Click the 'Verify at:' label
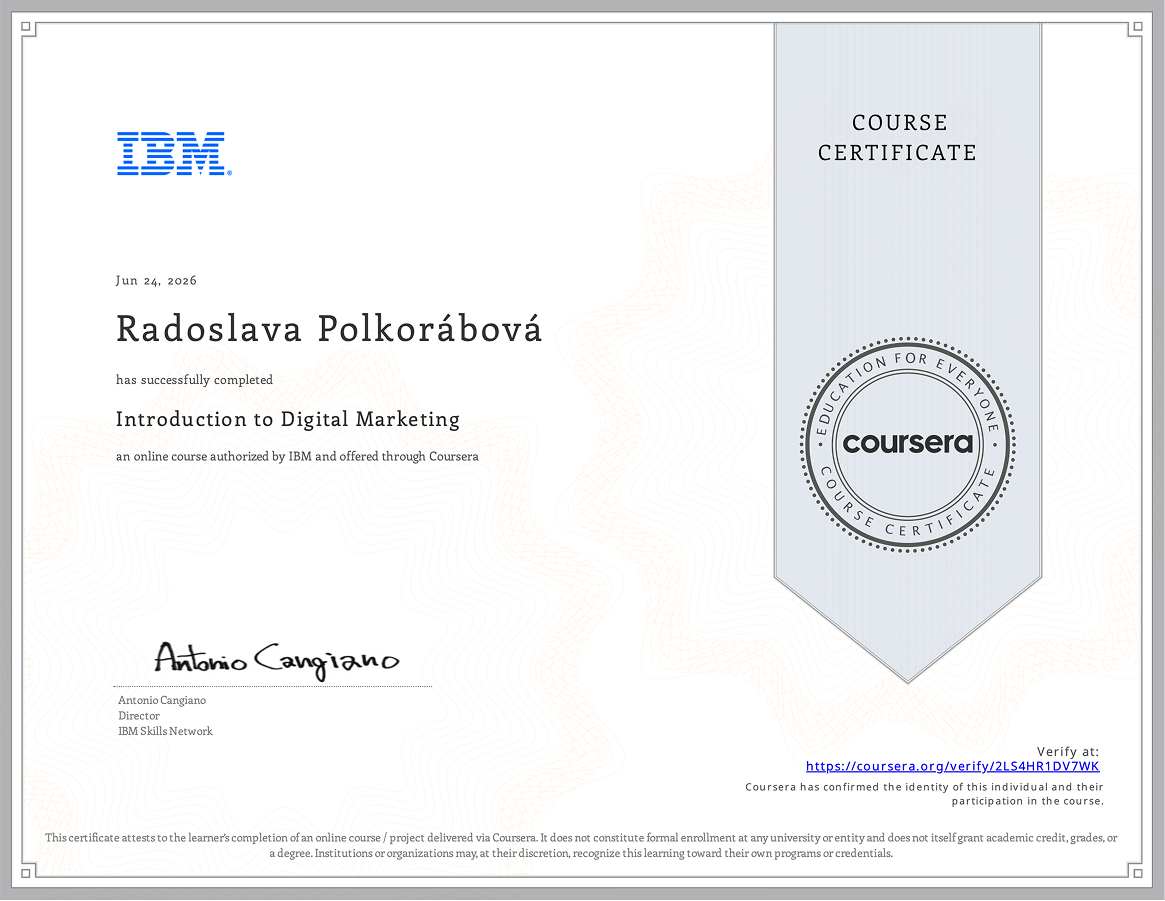This screenshot has width=1165, height=901. [1068, 751]
